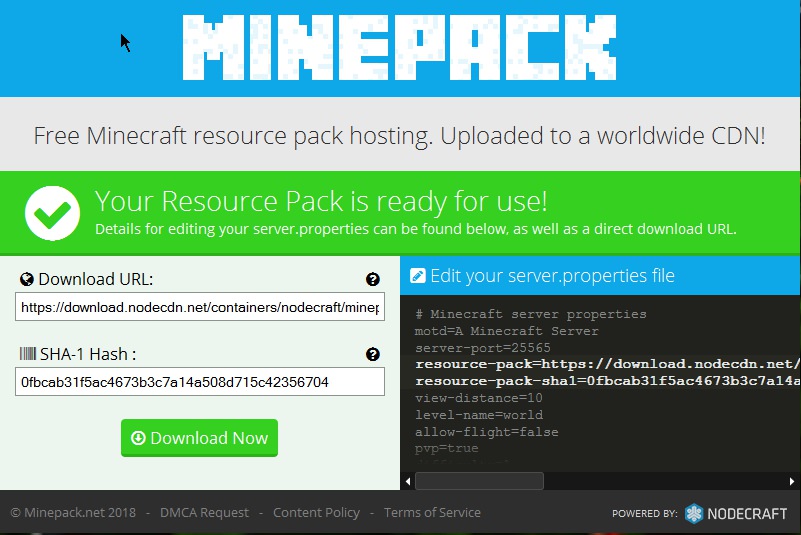Click the 'Details for editing your server.properties' subtitle
Viewport: 801px width, 535px height.
[415, 229]
